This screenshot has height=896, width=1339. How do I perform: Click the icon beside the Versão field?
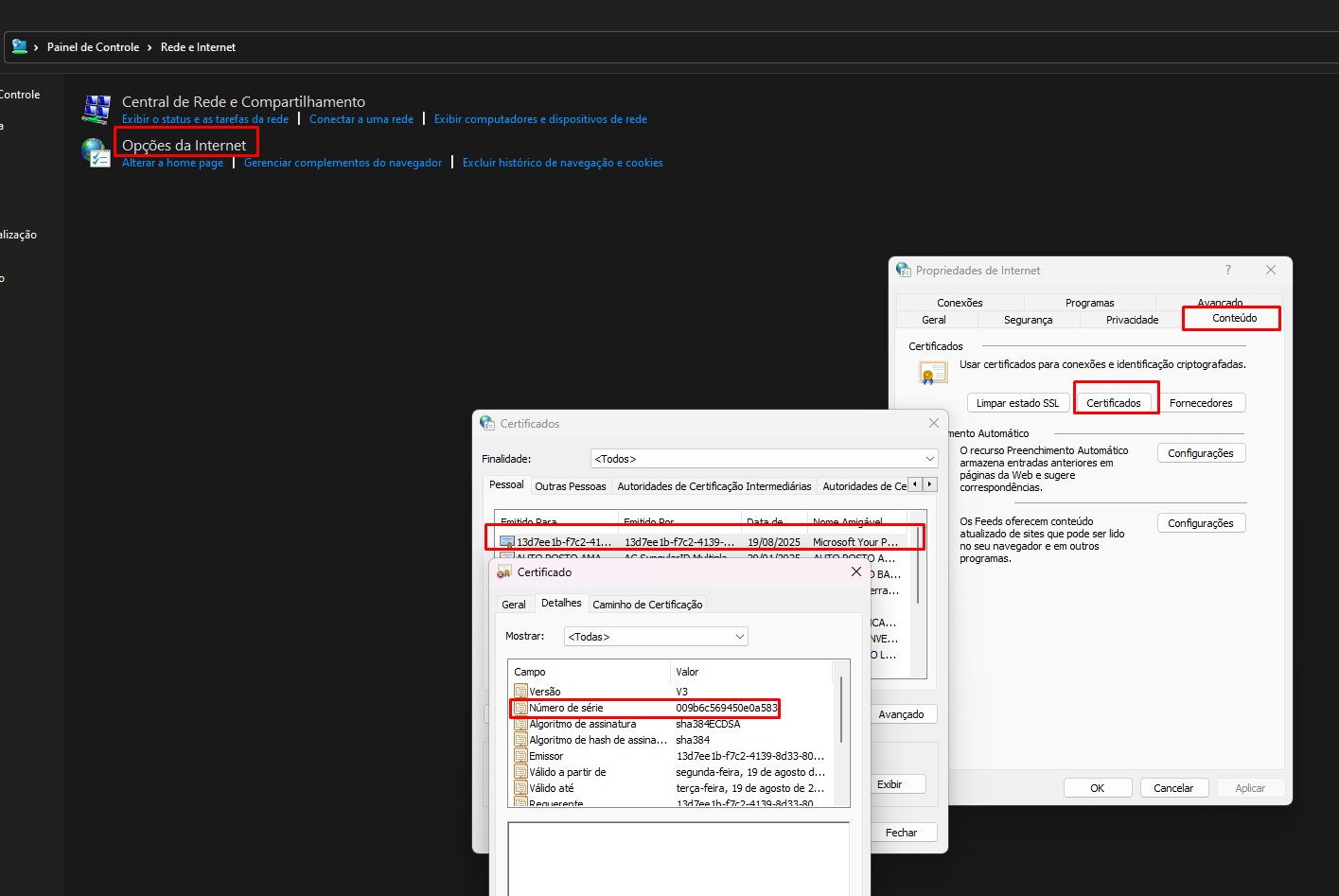(x=520, y=692)
